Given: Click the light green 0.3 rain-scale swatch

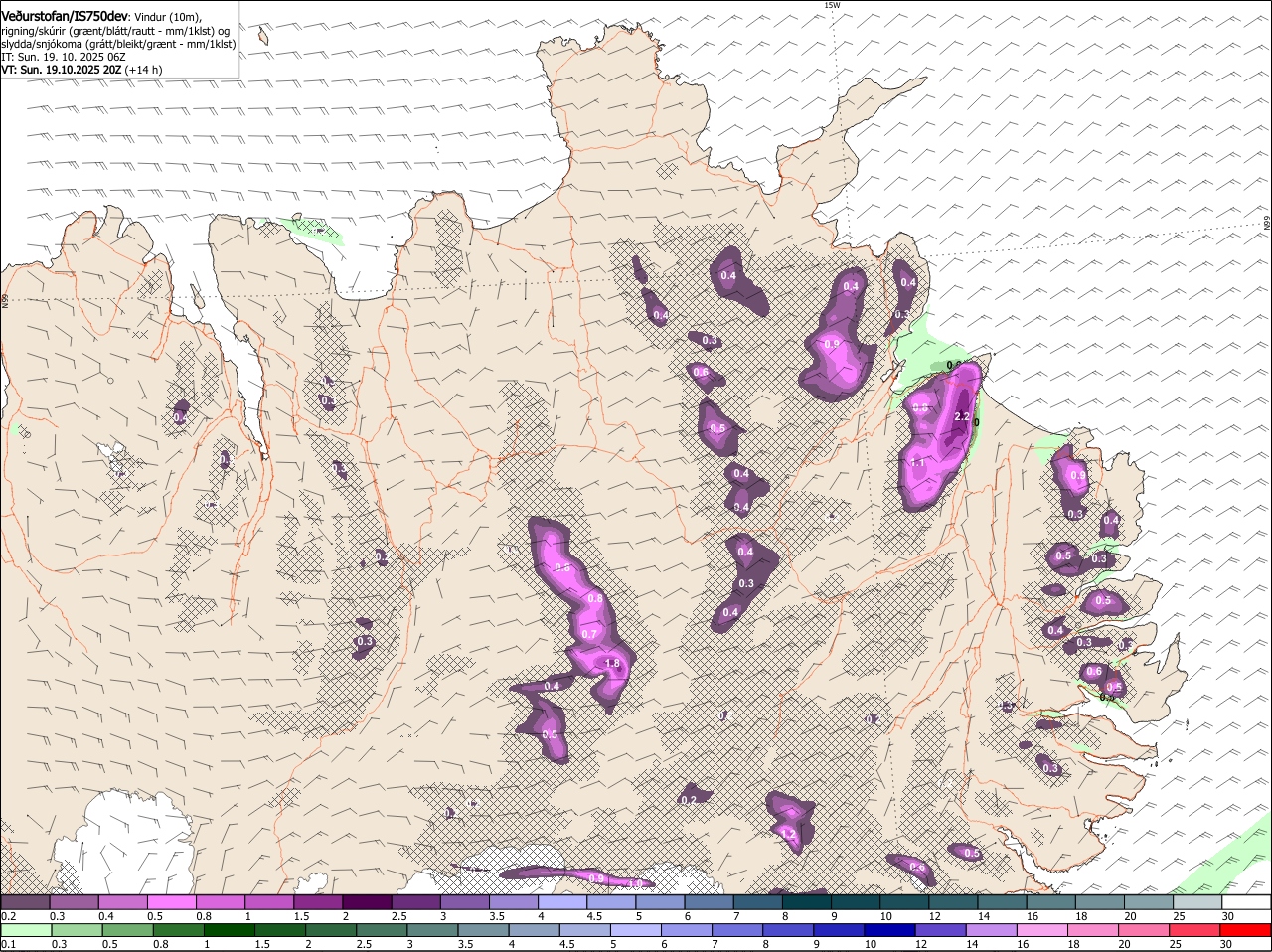Looking at the screenshot, I should pos(77,930).
